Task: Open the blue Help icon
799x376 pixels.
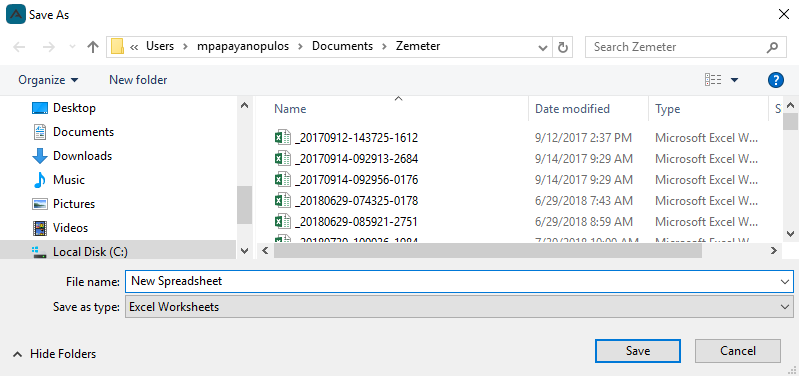Action: click(x=775, y=80)
